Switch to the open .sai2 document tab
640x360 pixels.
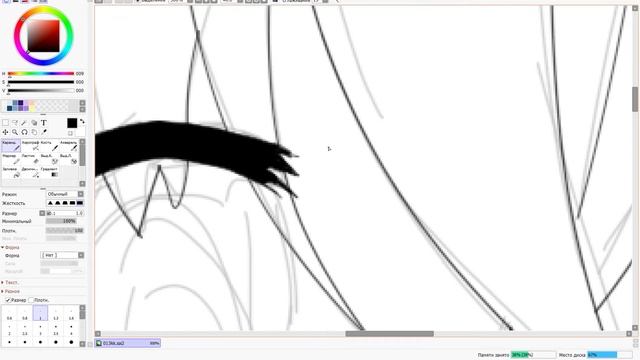click(x=128, y=343)
